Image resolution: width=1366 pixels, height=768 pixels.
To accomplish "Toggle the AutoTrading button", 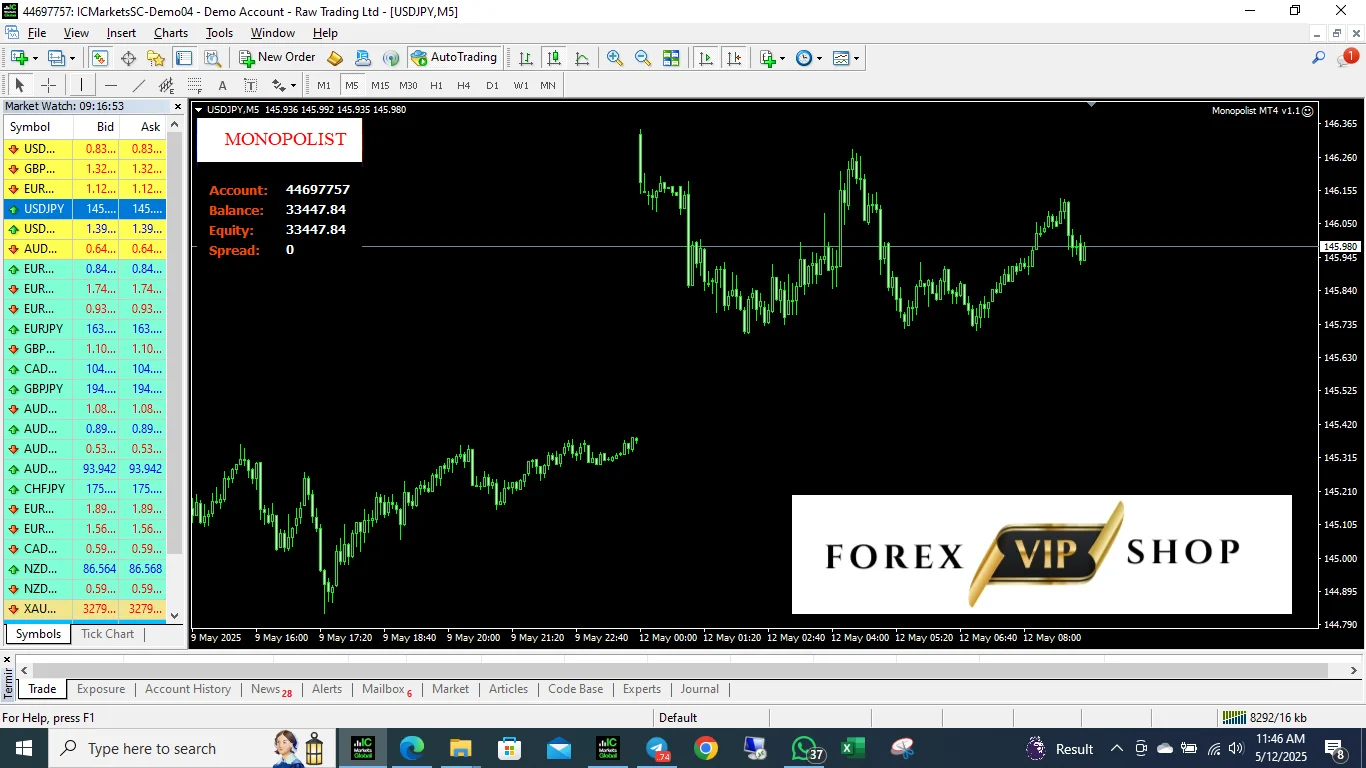I will tap(454, 58).
